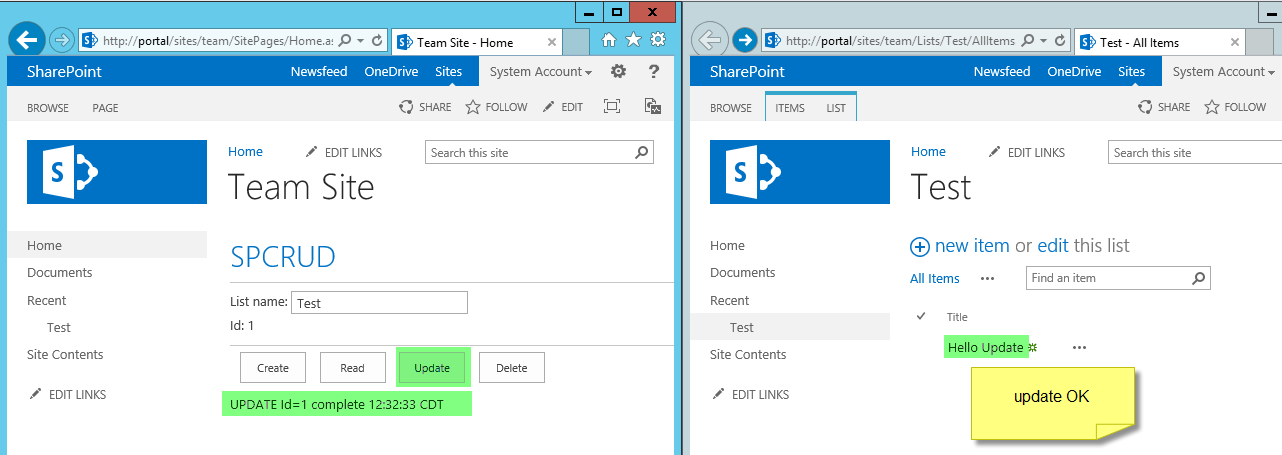
Task: Click EDIT in the Team Site ribbon
Action: (x=563, y=107)
